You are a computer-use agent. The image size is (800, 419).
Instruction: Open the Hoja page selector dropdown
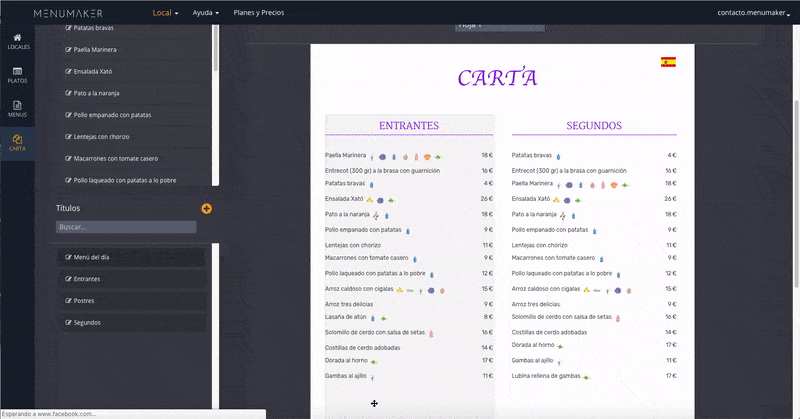pyautogui.click(x=499, y=27)
